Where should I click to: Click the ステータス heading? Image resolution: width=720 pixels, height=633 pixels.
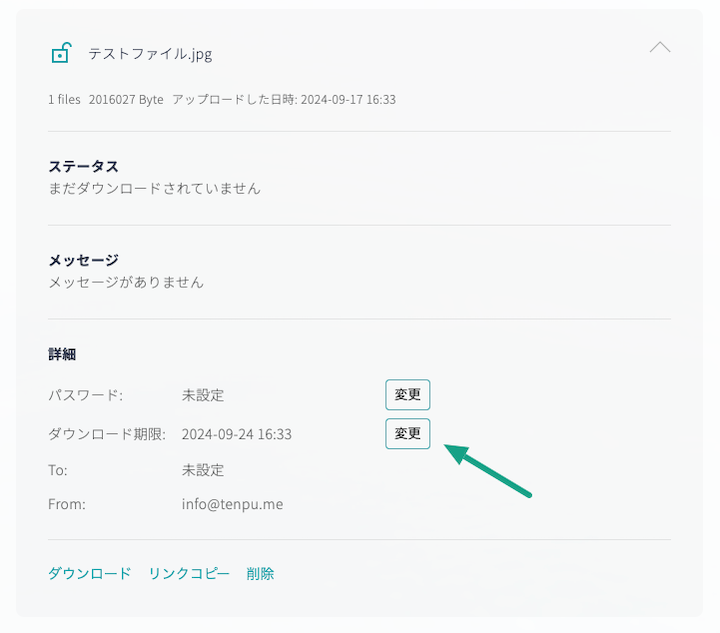(84, 166)
